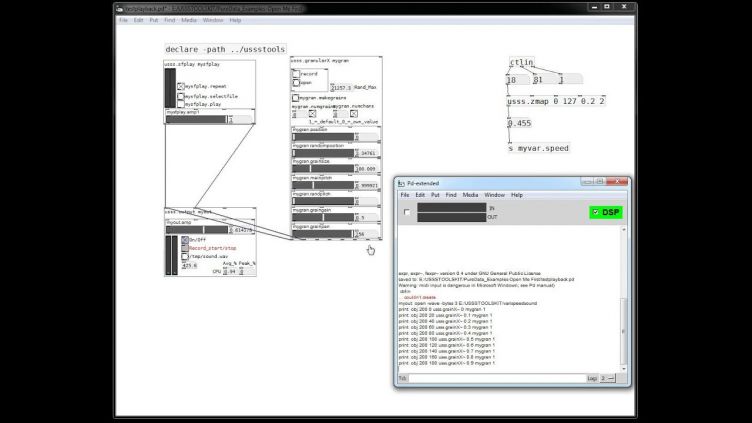The image size is (752, 423).
Task: Toggle the myout On/Off switch
Action: (x=185, y=239)
